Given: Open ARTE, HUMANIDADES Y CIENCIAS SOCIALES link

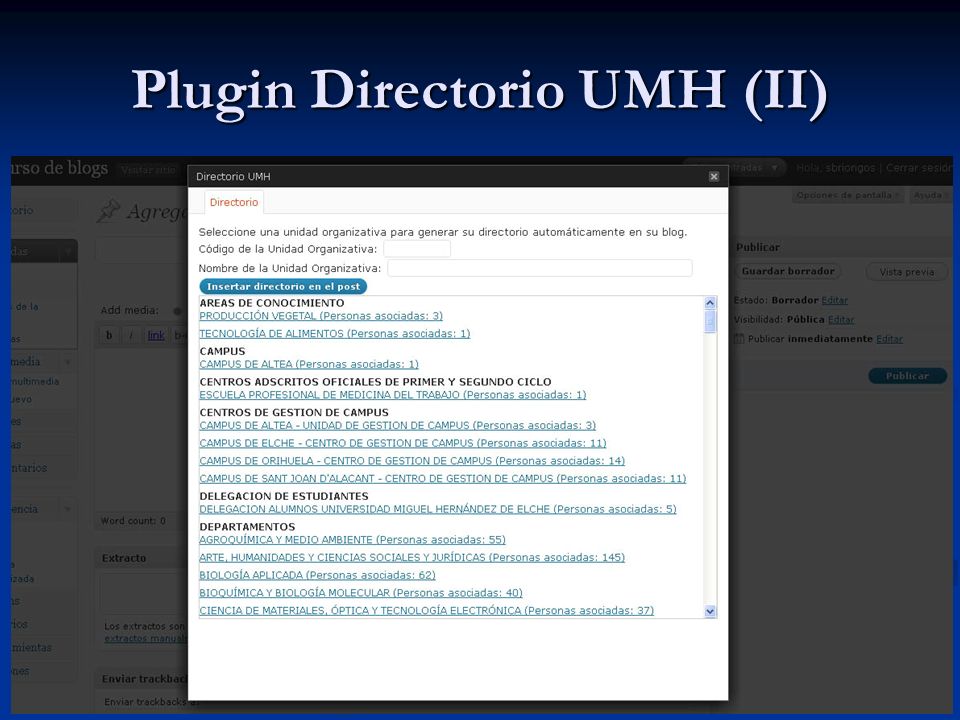Looking at the screenshot, I should (412, 558).
